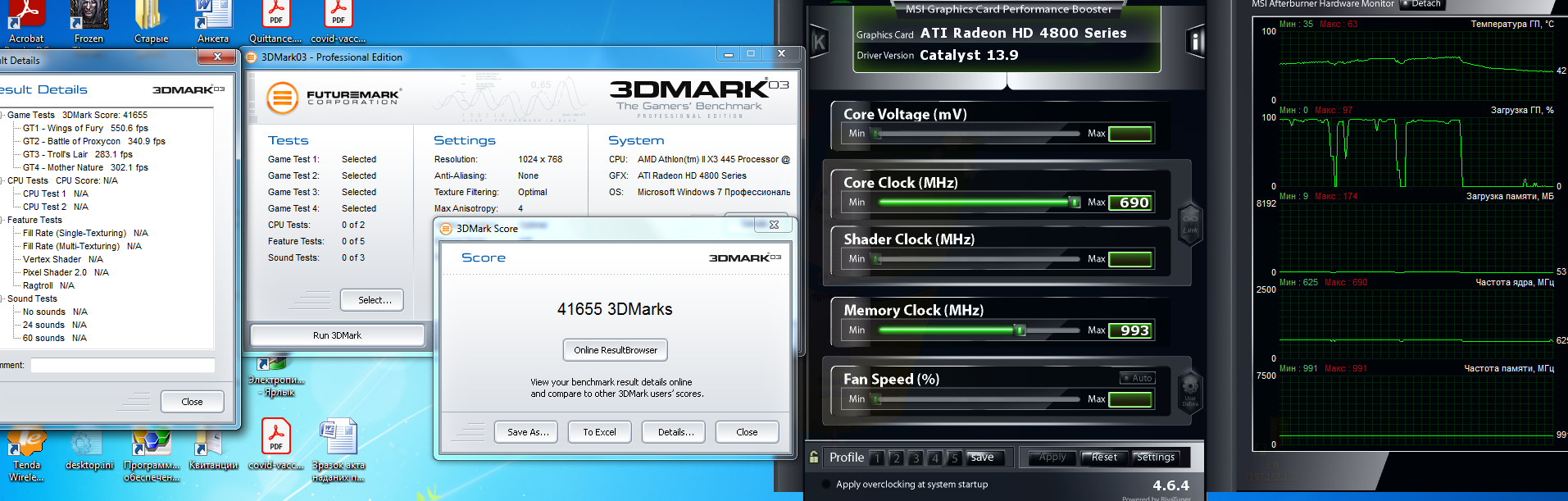
Task: Select GT3 - Troll's Lair result
Action: [x=78, y=154]
